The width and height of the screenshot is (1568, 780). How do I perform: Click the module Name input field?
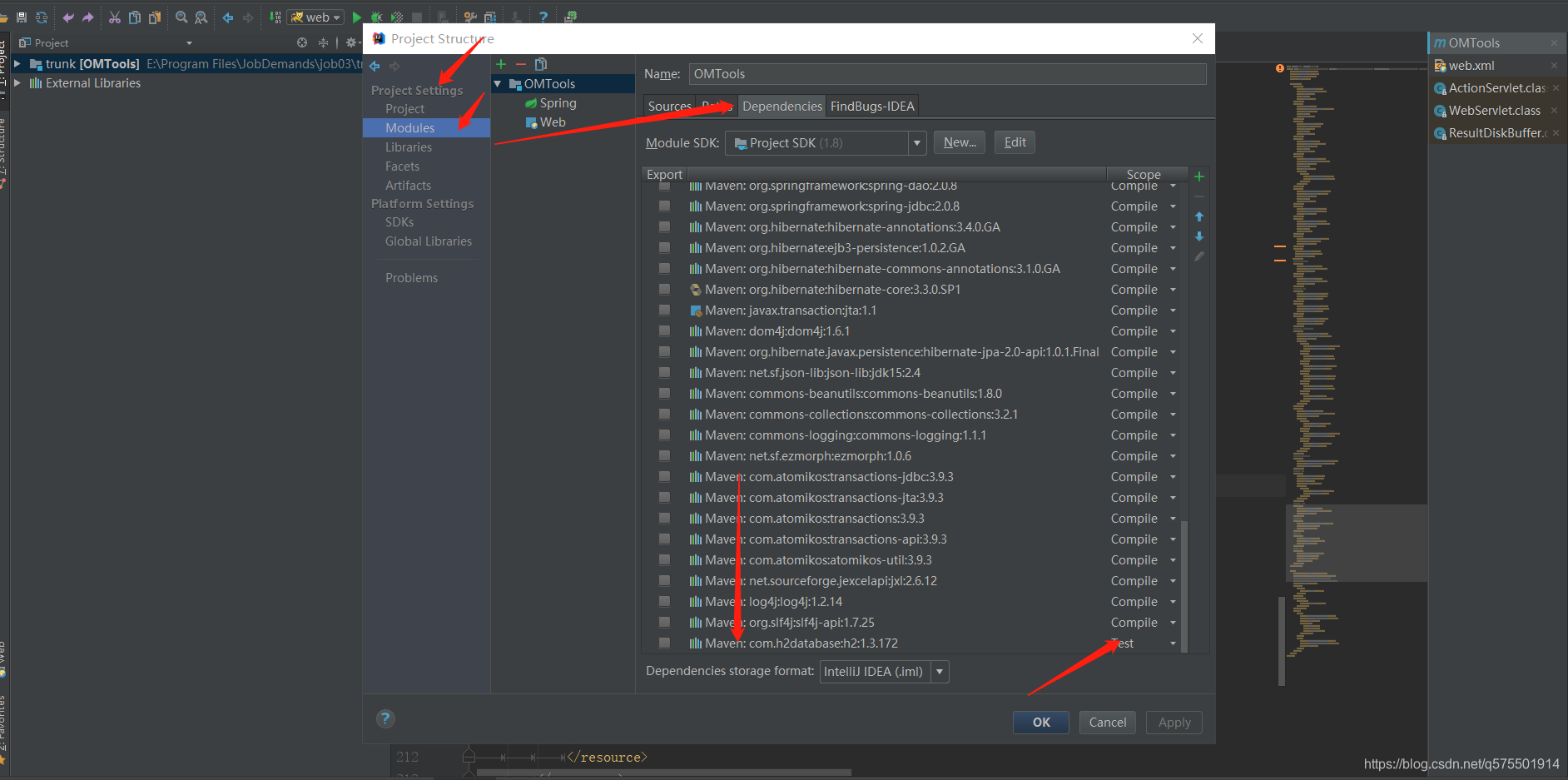pos(947,74)
